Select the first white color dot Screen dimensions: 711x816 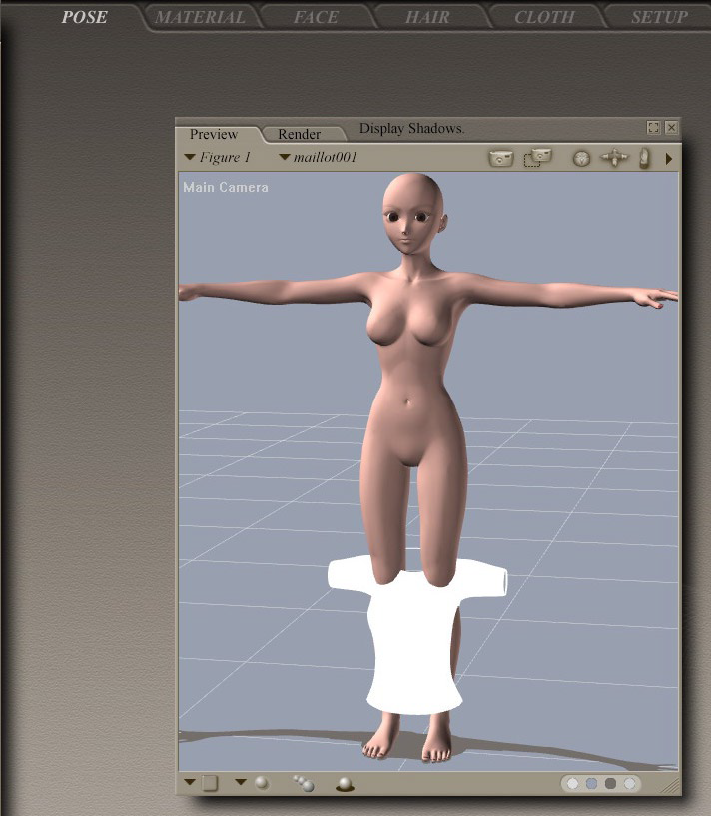click(573, 784)
